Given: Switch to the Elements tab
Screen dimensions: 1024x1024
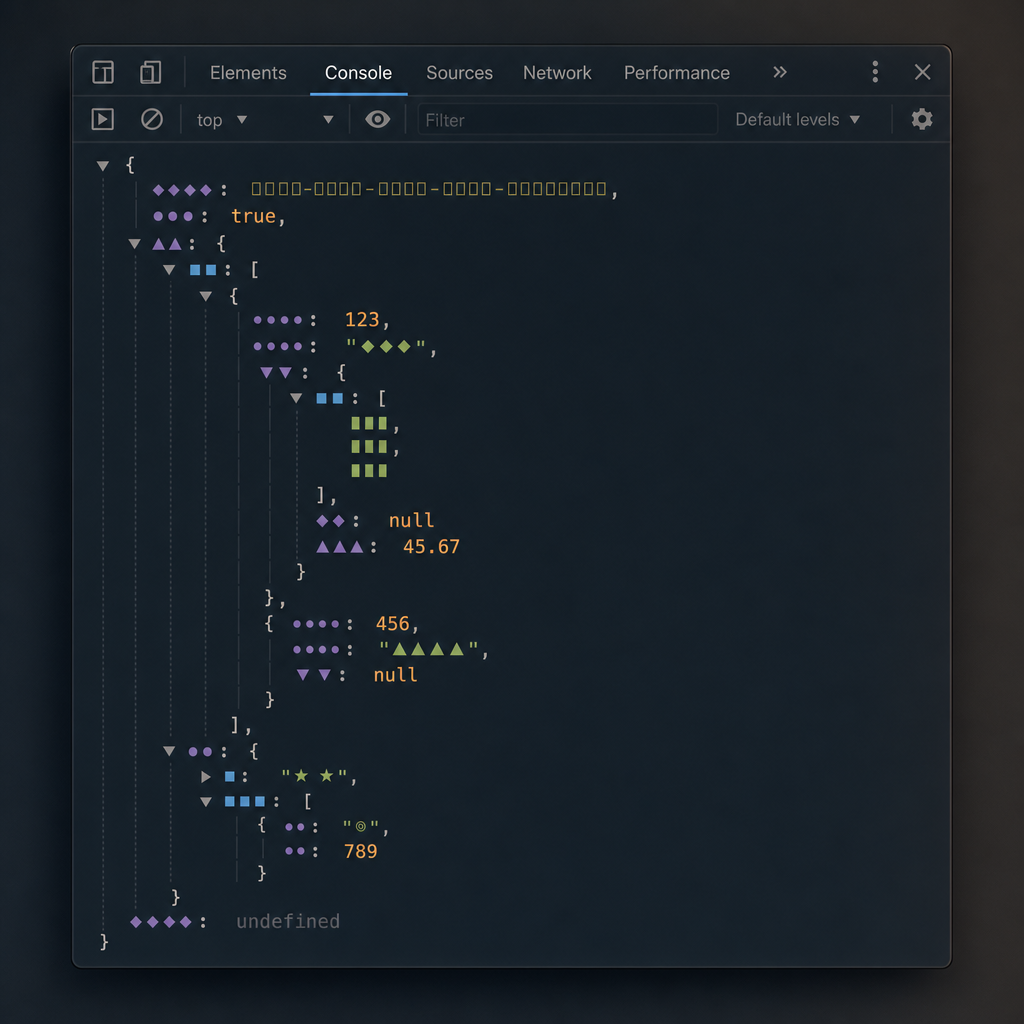Looking at the screenshot, I should coord(248,72).
